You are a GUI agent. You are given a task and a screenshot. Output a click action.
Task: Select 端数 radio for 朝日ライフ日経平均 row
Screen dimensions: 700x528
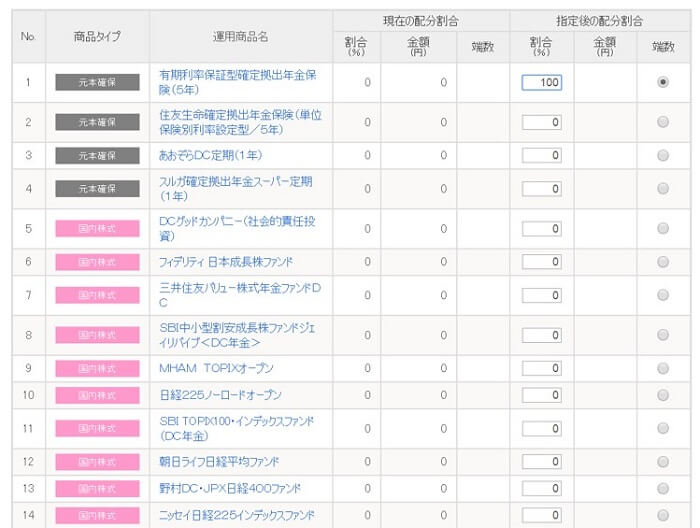click(x=663, y=461)
